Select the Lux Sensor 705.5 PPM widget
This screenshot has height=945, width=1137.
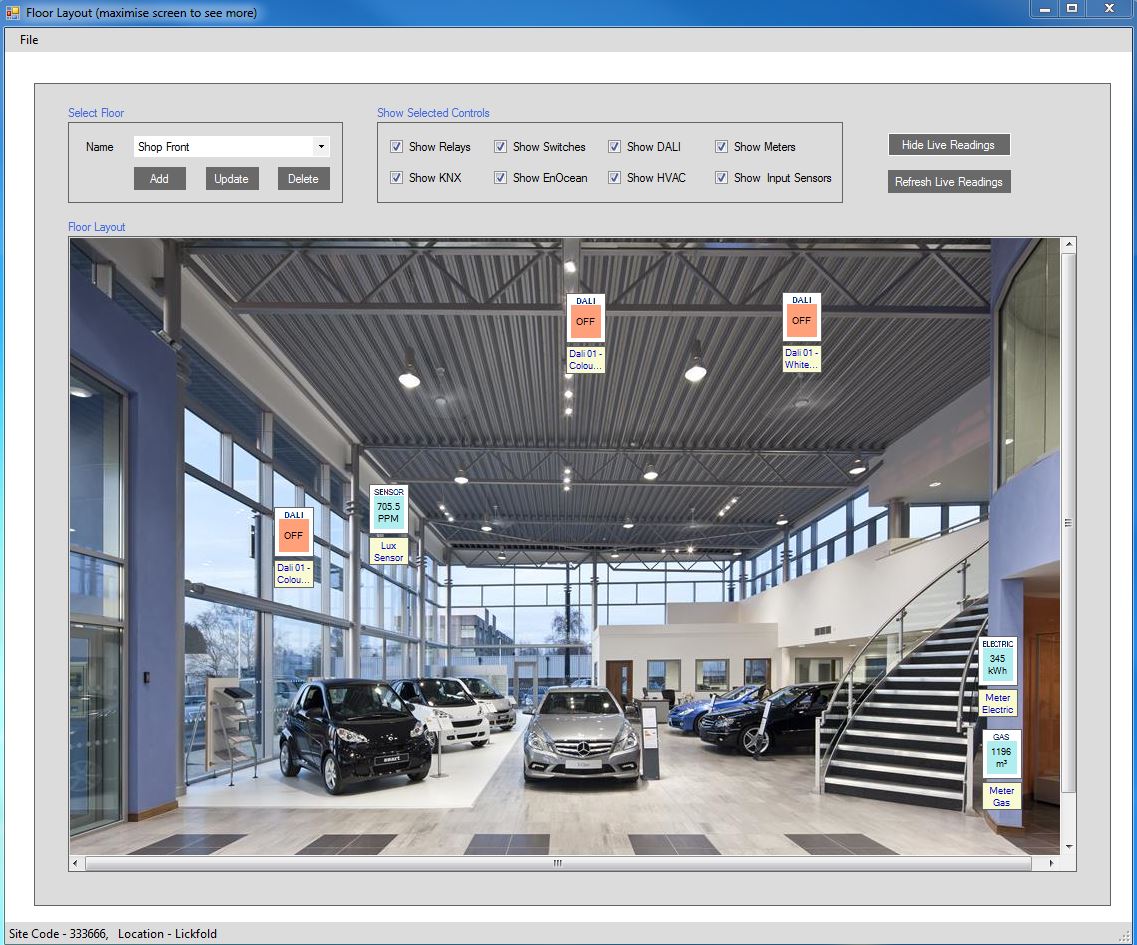(388, 510)
